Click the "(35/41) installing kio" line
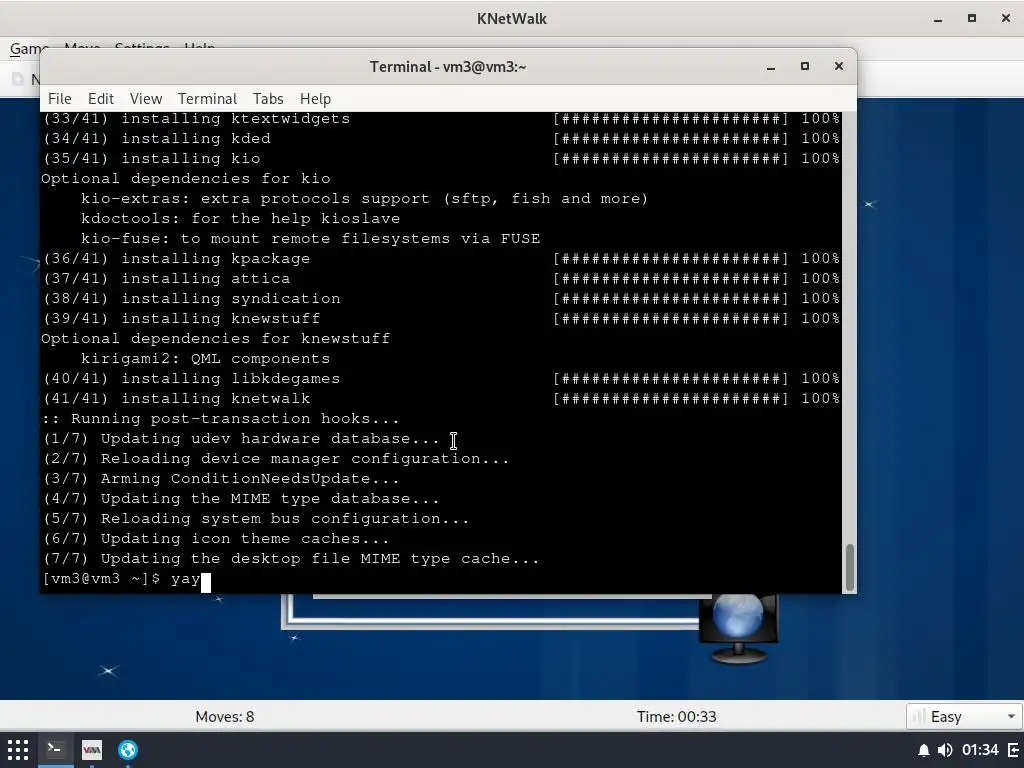 tap(441, 159)
